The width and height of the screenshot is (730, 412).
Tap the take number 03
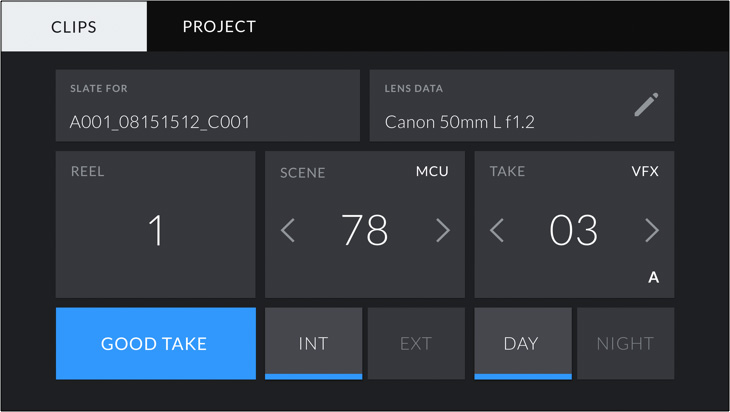[574, 231]
